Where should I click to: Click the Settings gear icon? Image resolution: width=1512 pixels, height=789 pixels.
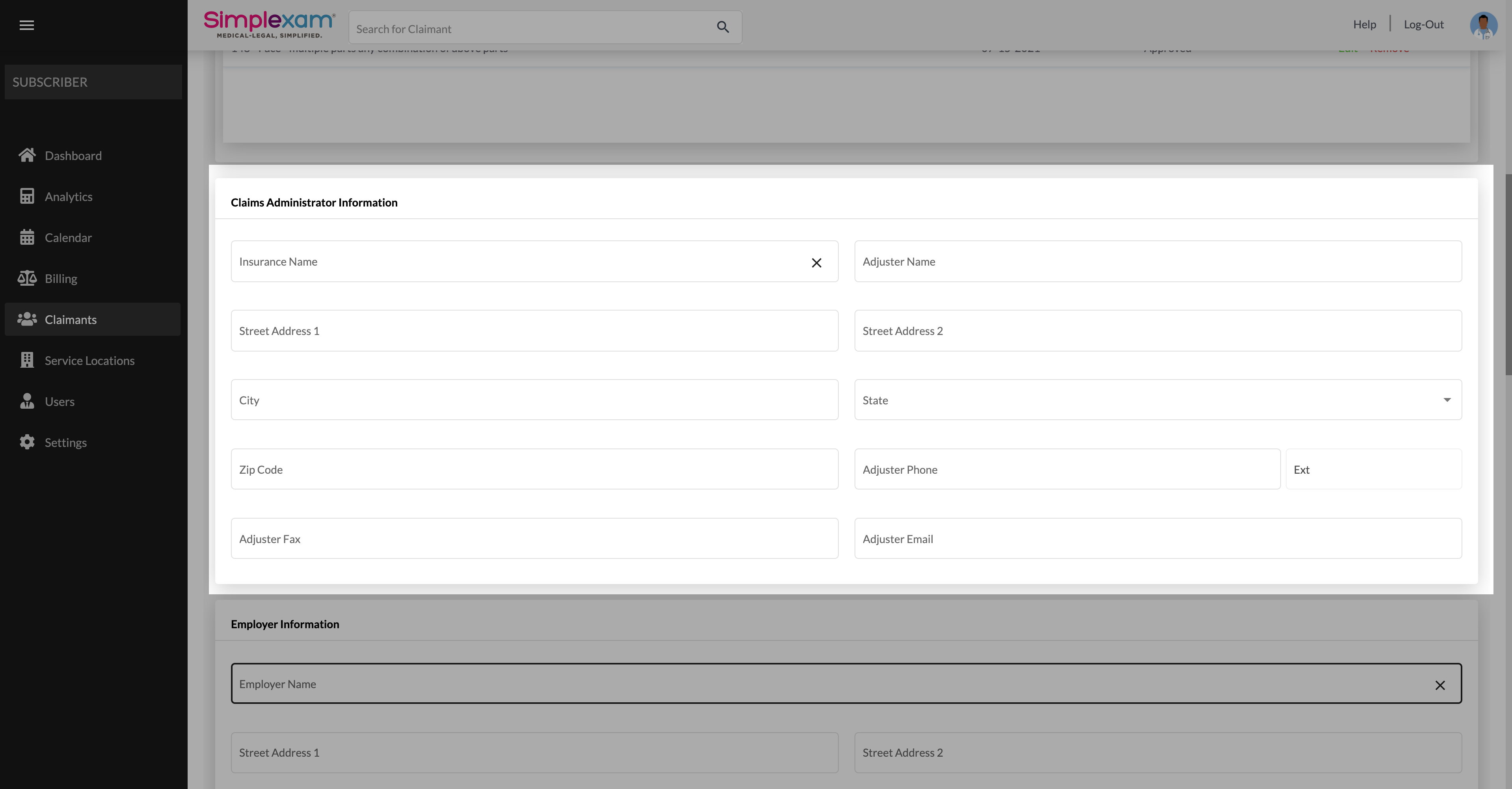coord(27,442)
